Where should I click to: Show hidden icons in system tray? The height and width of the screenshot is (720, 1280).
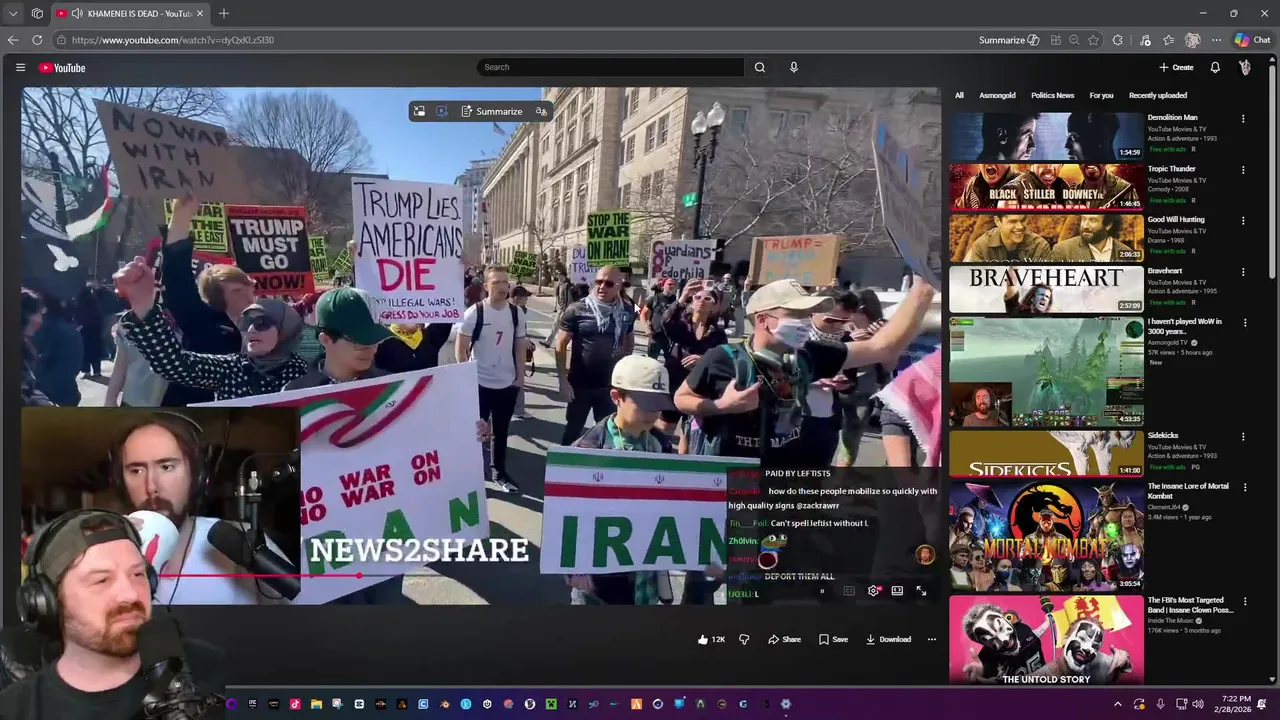point(1117,704)
